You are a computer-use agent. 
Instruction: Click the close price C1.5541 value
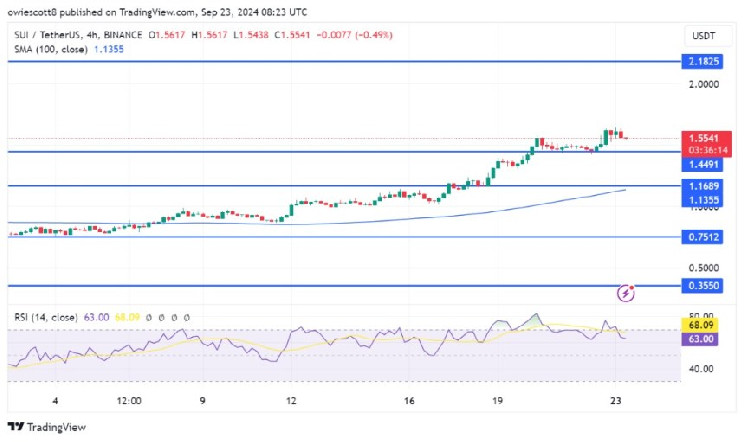point(292,35)
